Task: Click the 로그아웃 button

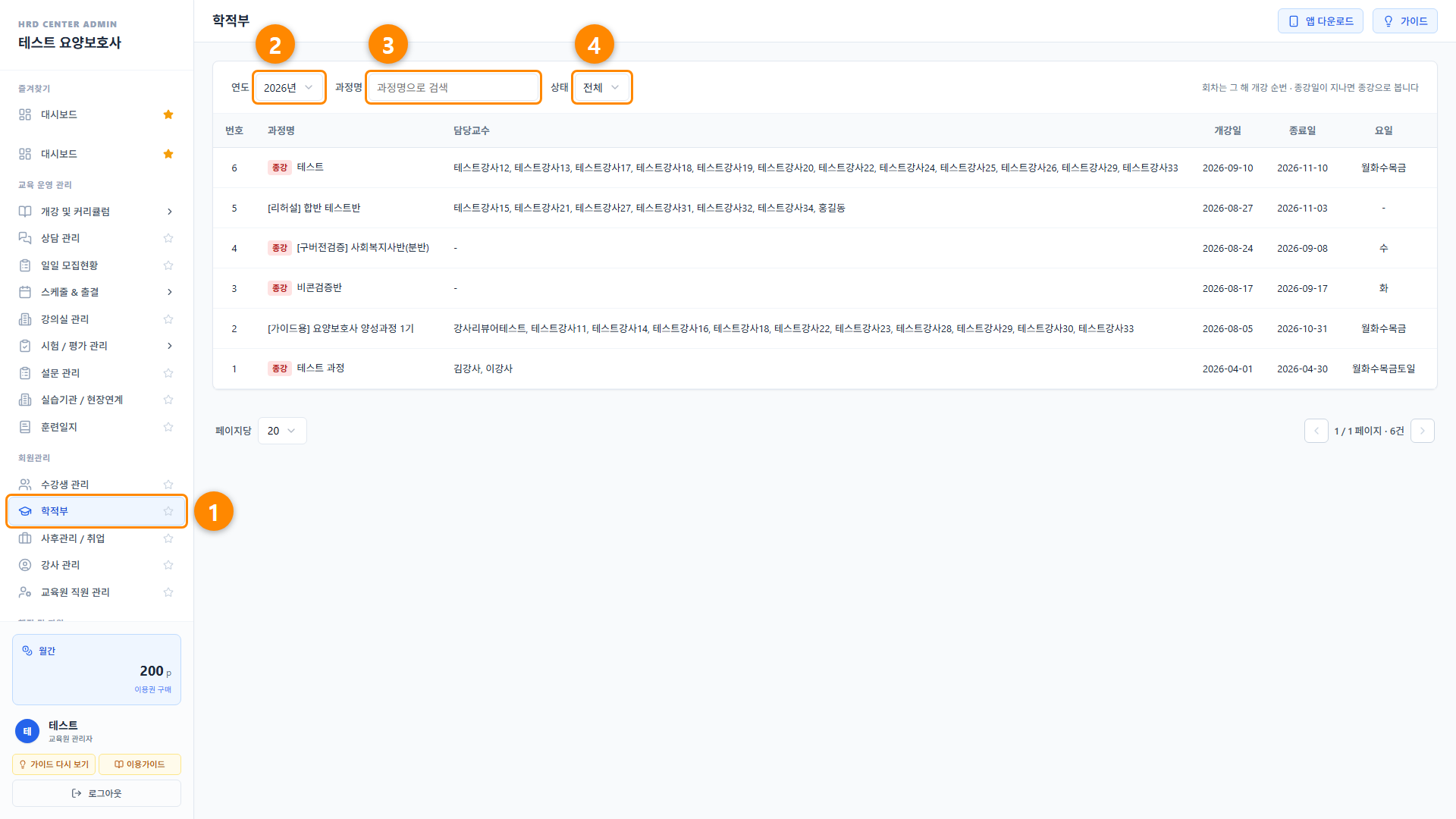Action: pos(96,793)
